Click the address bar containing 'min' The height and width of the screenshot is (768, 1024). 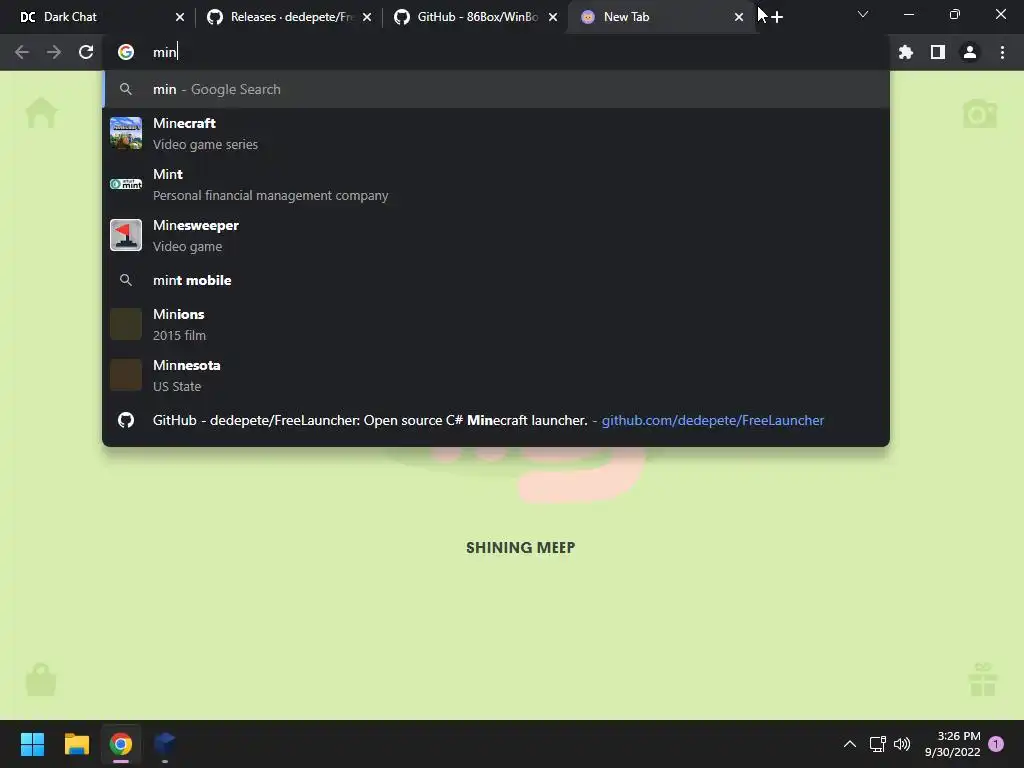(496, 52)
